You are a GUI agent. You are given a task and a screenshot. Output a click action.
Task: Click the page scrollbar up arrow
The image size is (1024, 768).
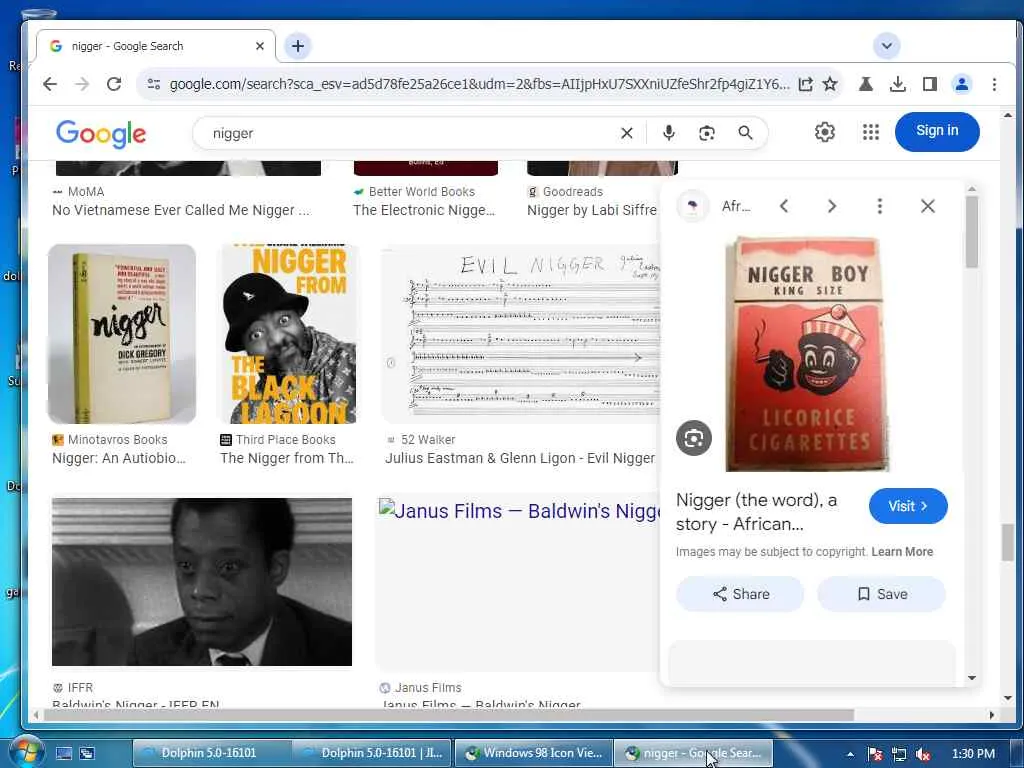pyautogui.click(x=1008, y=115)
